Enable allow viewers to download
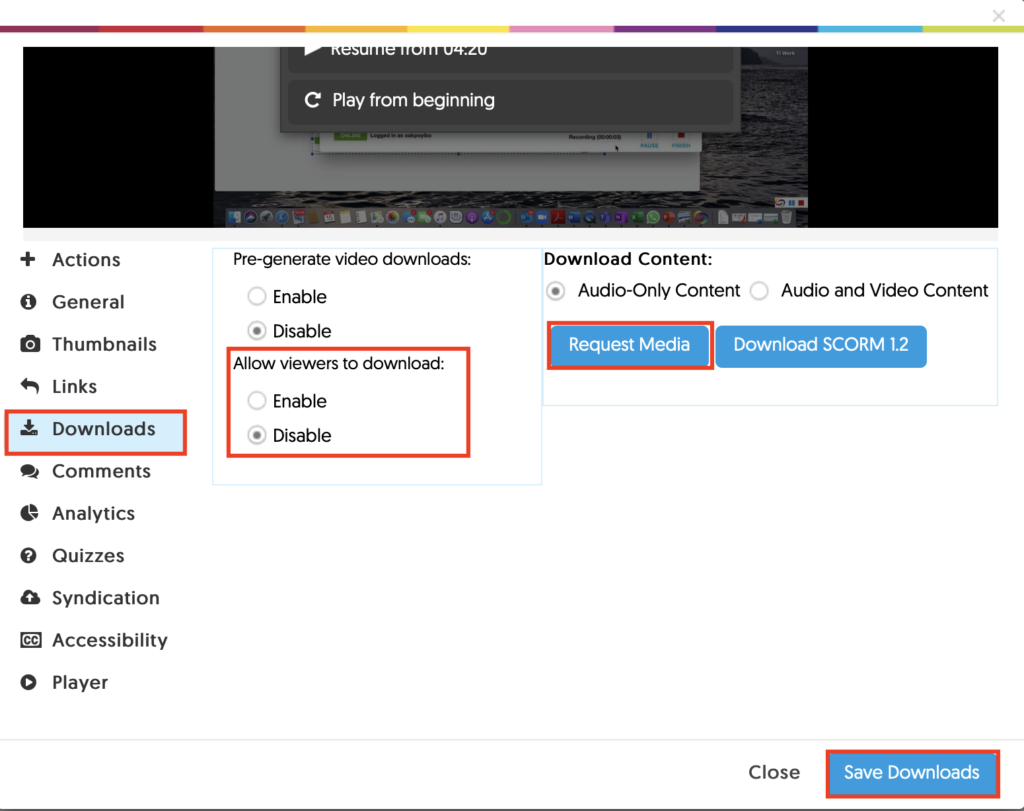Screen dimensions: 1024x811 (x=257, y=400)
